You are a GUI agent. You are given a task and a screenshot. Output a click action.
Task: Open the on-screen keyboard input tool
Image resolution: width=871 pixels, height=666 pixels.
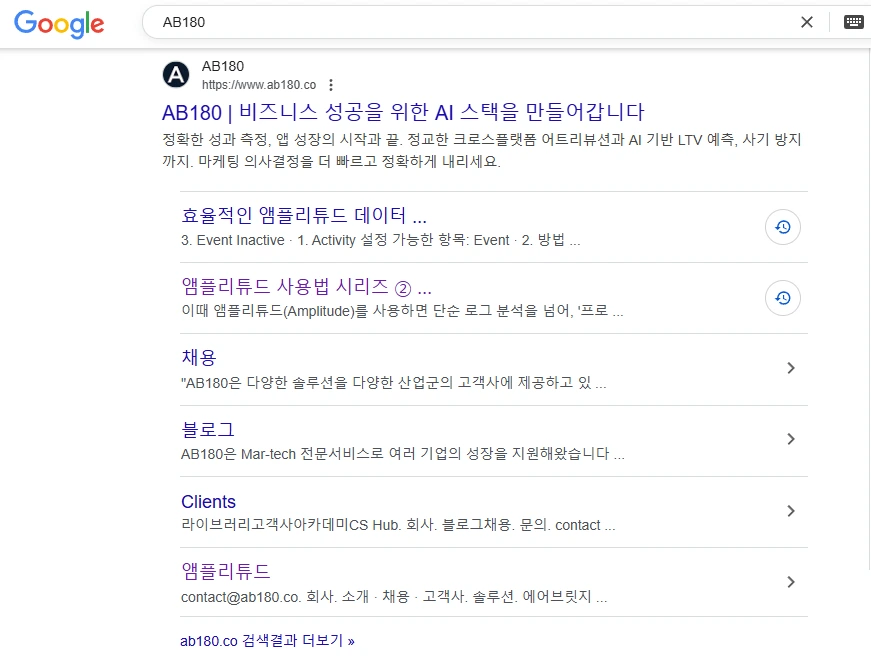[x=853, y=22]
